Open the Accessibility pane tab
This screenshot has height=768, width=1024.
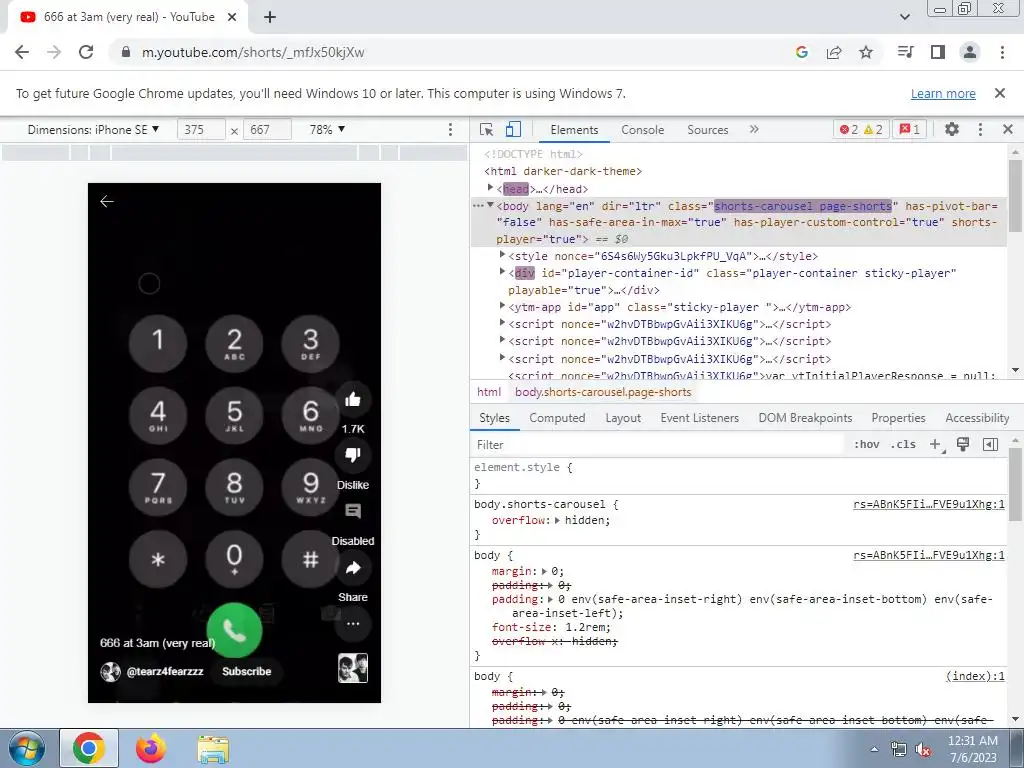coord(977,418)
